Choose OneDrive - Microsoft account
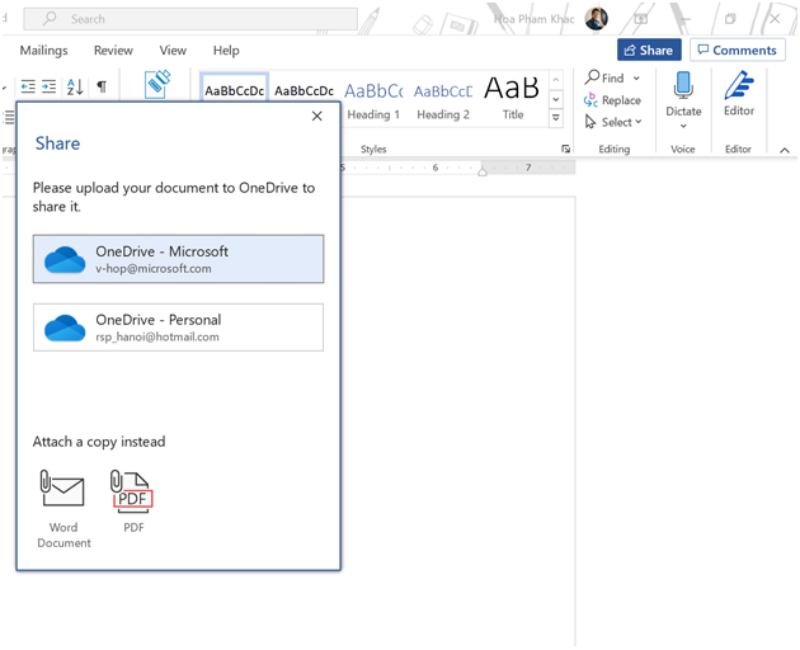Image resolution: width=800 pixels, height=650 pixels. [x=178, y=259]
